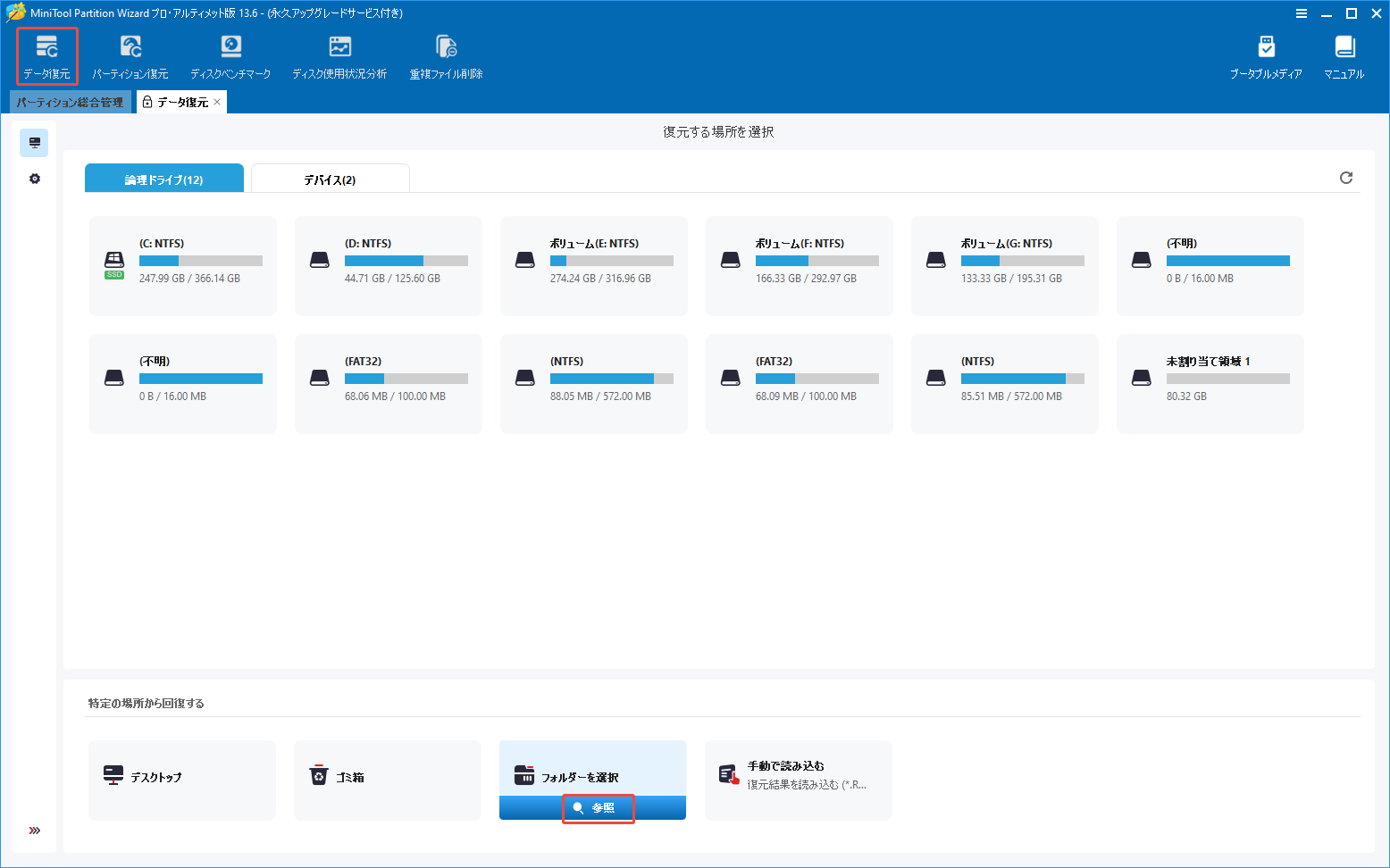Expand the sidebar with the double-arrow chevron
Viewport: 1390px width, 868px height.
tap(34, 830)
